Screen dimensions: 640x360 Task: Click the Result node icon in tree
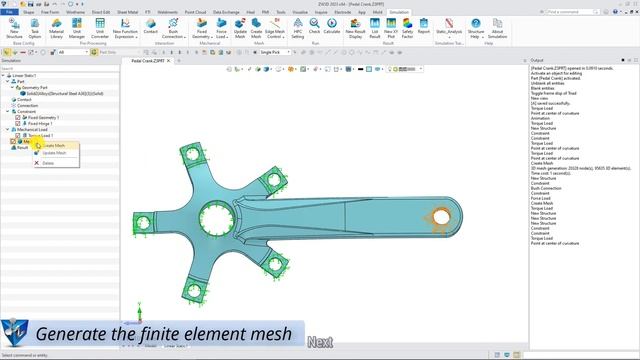click(x=13, y=147)
